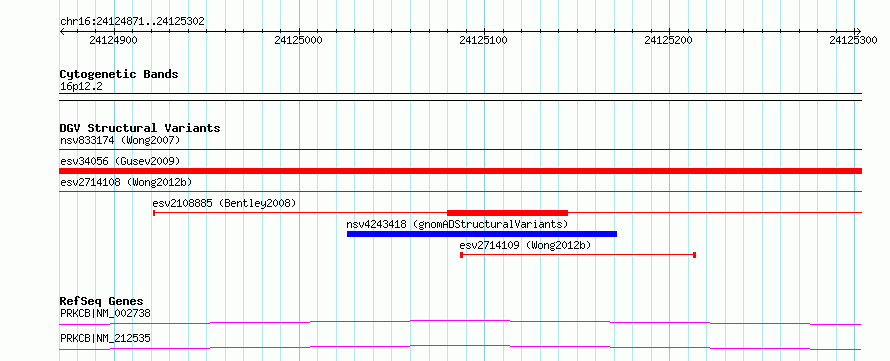Image resolution: width=890 pixels, height=361 pixels.
Task: Select the thick red esv34056 variant bar
Action: point(461,171)
